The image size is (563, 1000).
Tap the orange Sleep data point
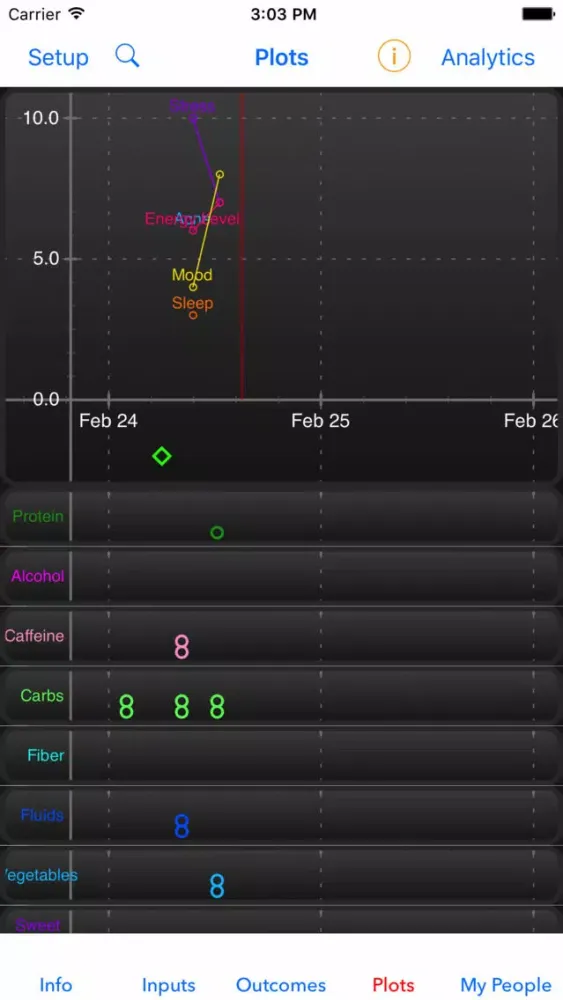pyautogui.click(x=193, y=315)
